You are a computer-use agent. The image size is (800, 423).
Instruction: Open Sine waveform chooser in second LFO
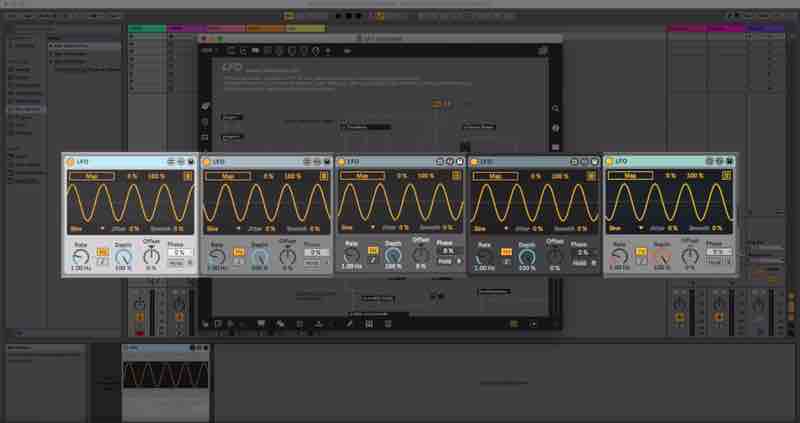point(223,229)
